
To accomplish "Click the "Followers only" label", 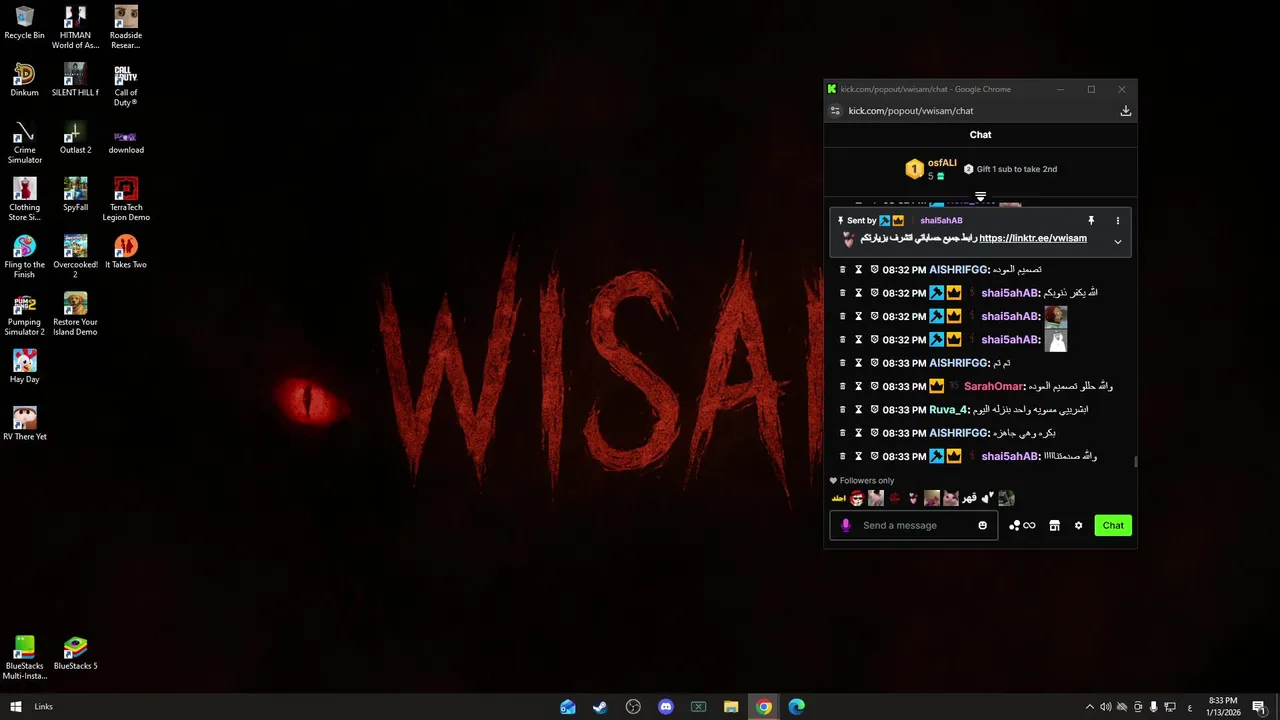I will coord(867,481).
